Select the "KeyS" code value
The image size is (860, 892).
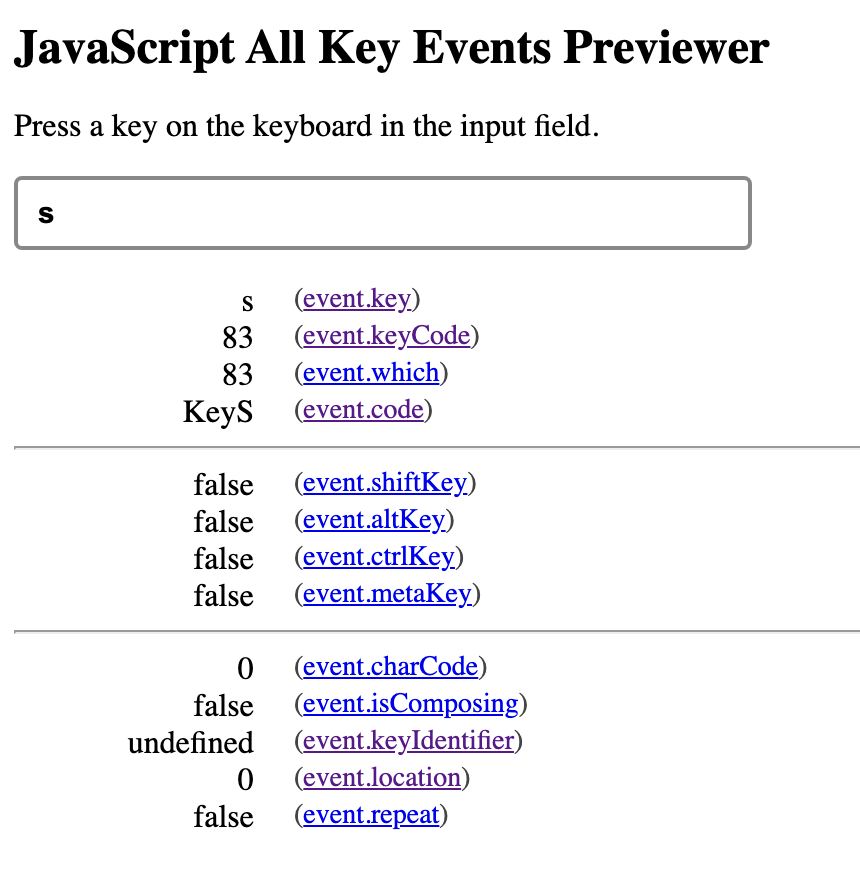pos(218,411)
